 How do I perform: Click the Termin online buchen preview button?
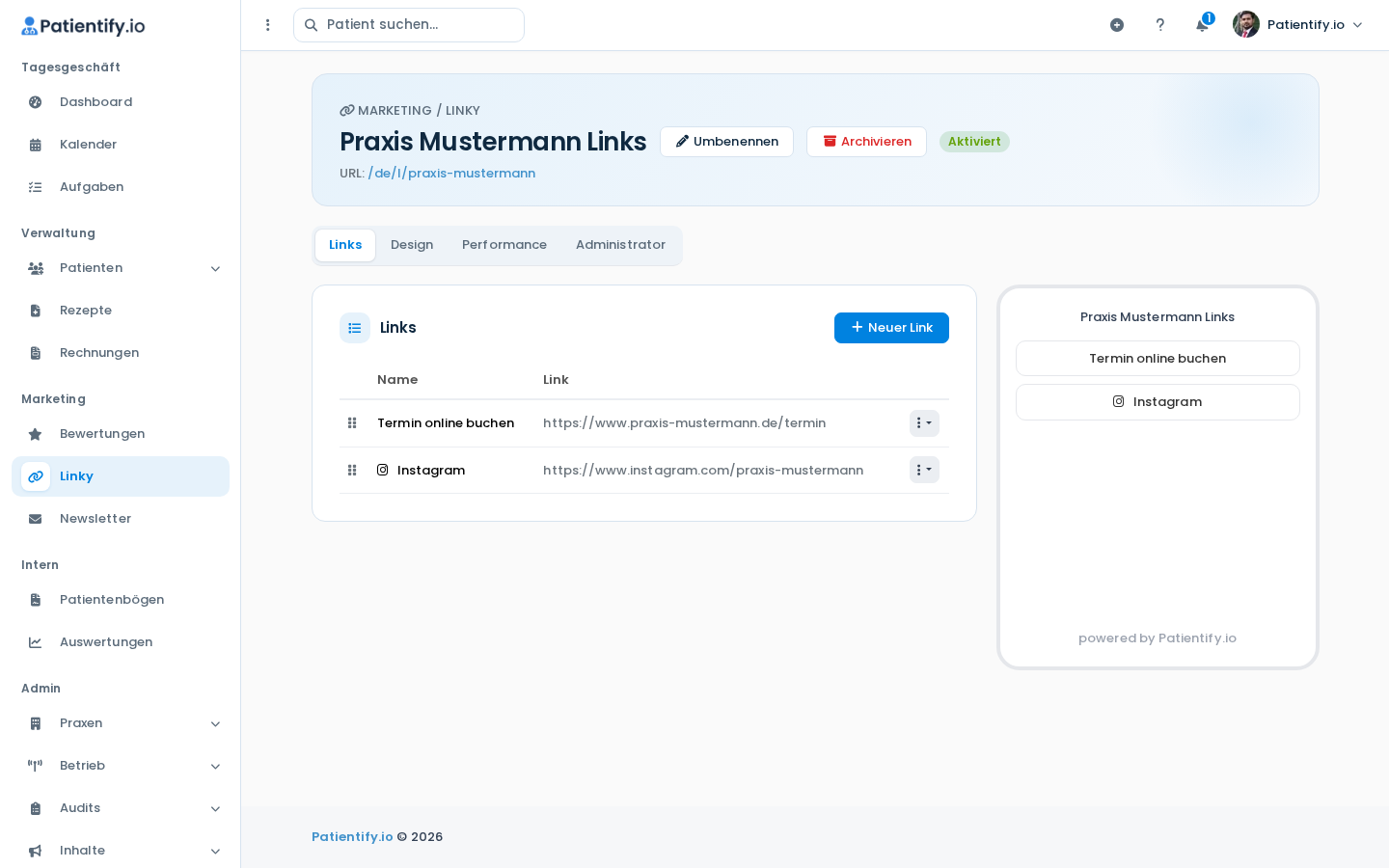pos(1157,359)
